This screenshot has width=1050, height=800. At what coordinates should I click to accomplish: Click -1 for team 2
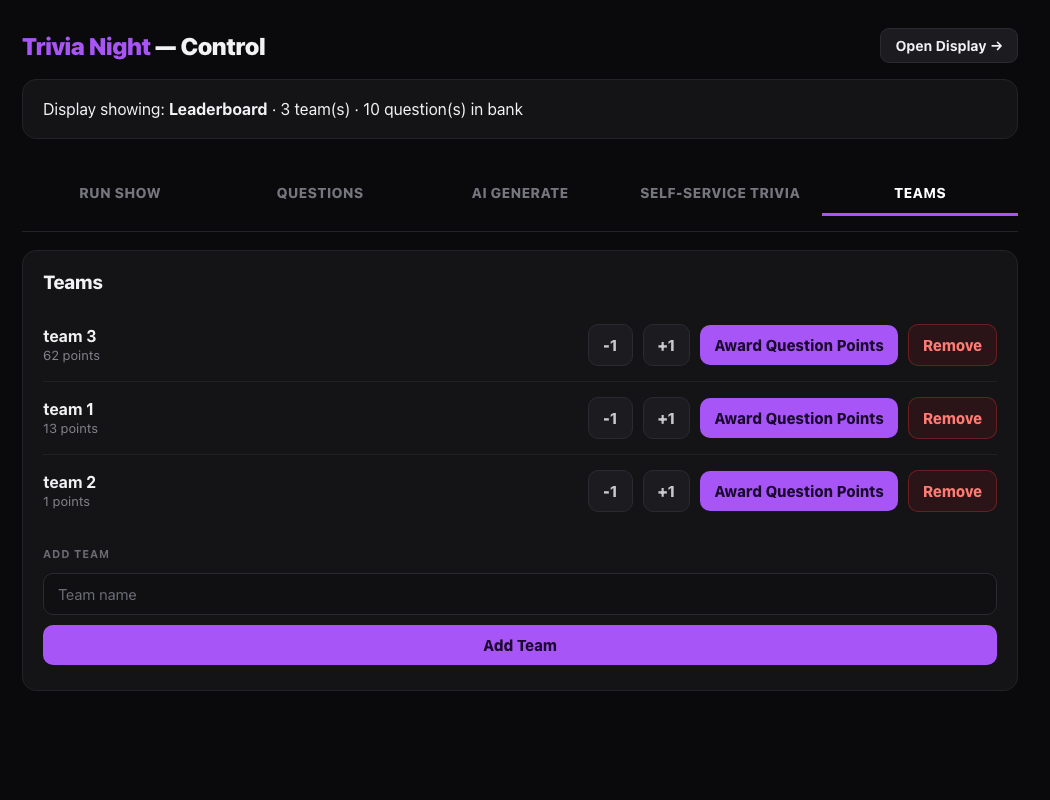tap(610, 491)
